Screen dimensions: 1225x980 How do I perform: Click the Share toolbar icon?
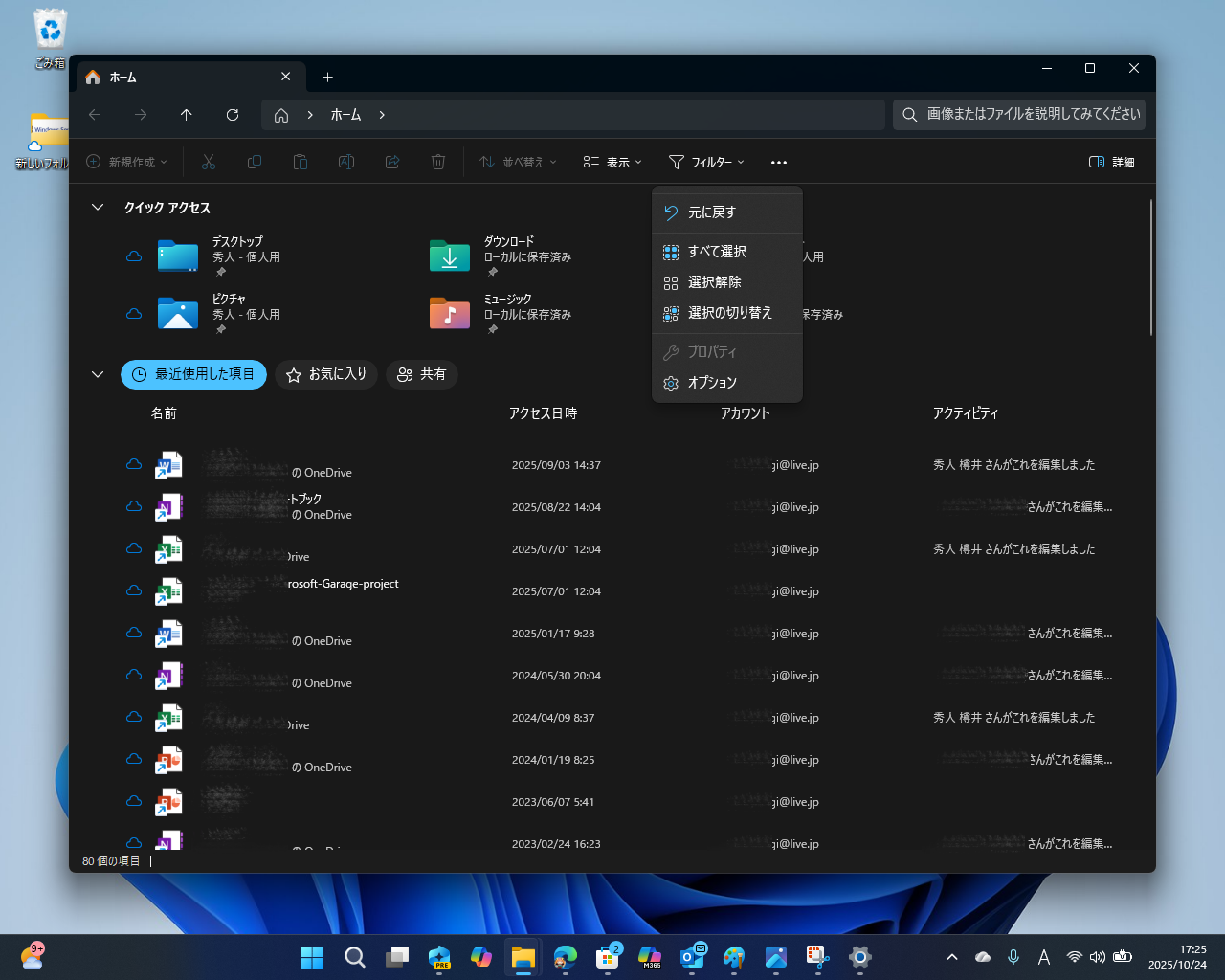click(392, 163)
